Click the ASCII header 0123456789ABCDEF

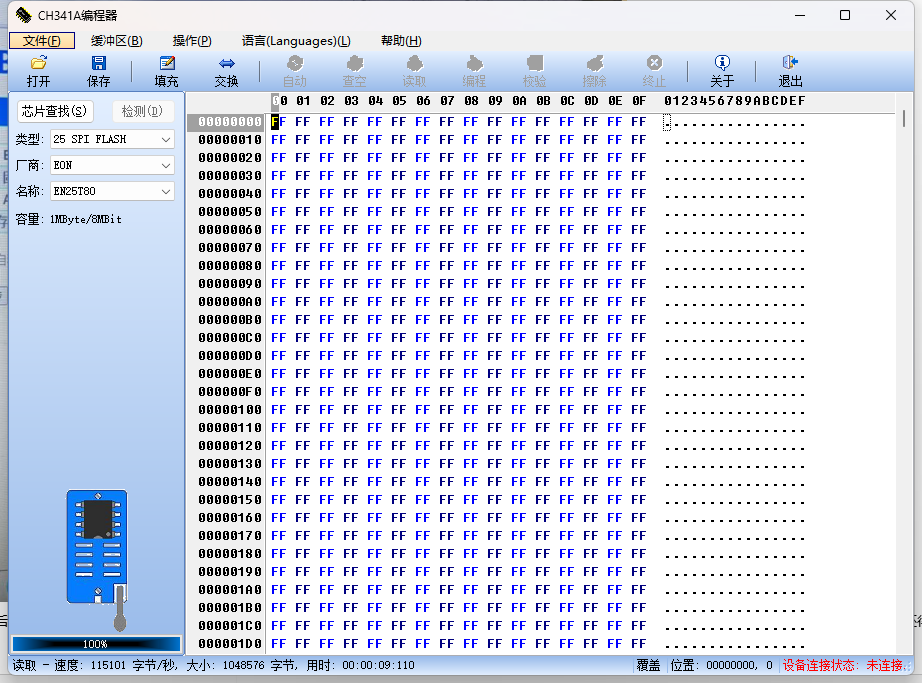point(734,101)
